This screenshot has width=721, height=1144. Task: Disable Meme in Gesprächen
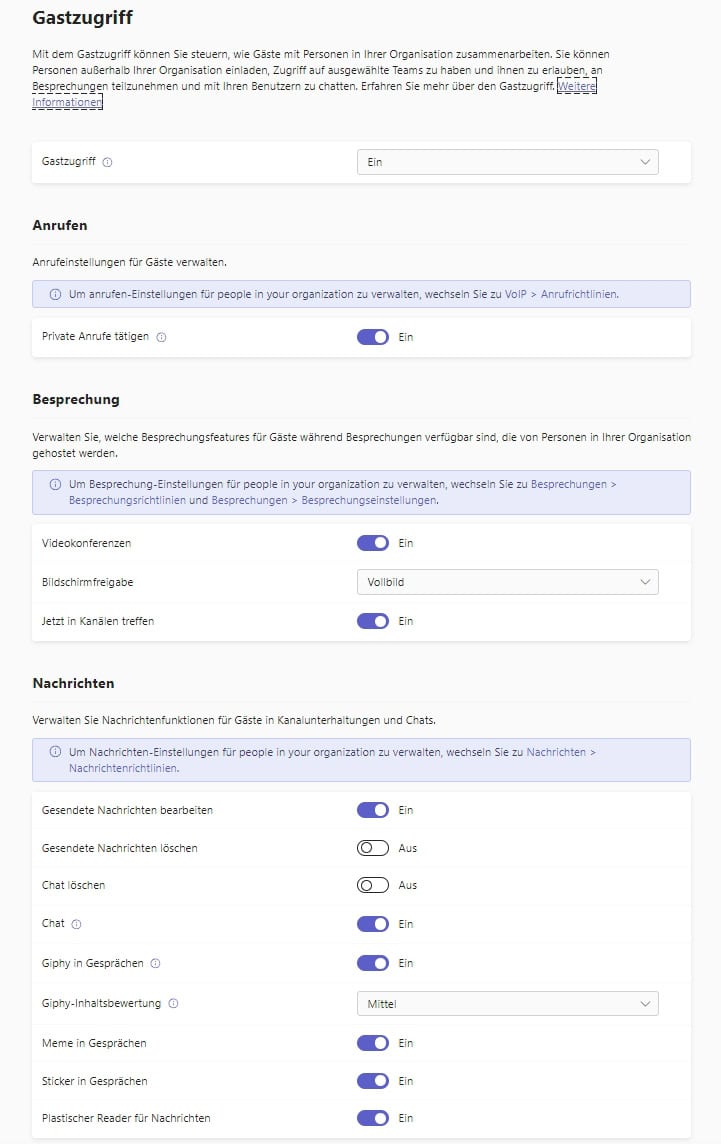tap(372, 1041)
